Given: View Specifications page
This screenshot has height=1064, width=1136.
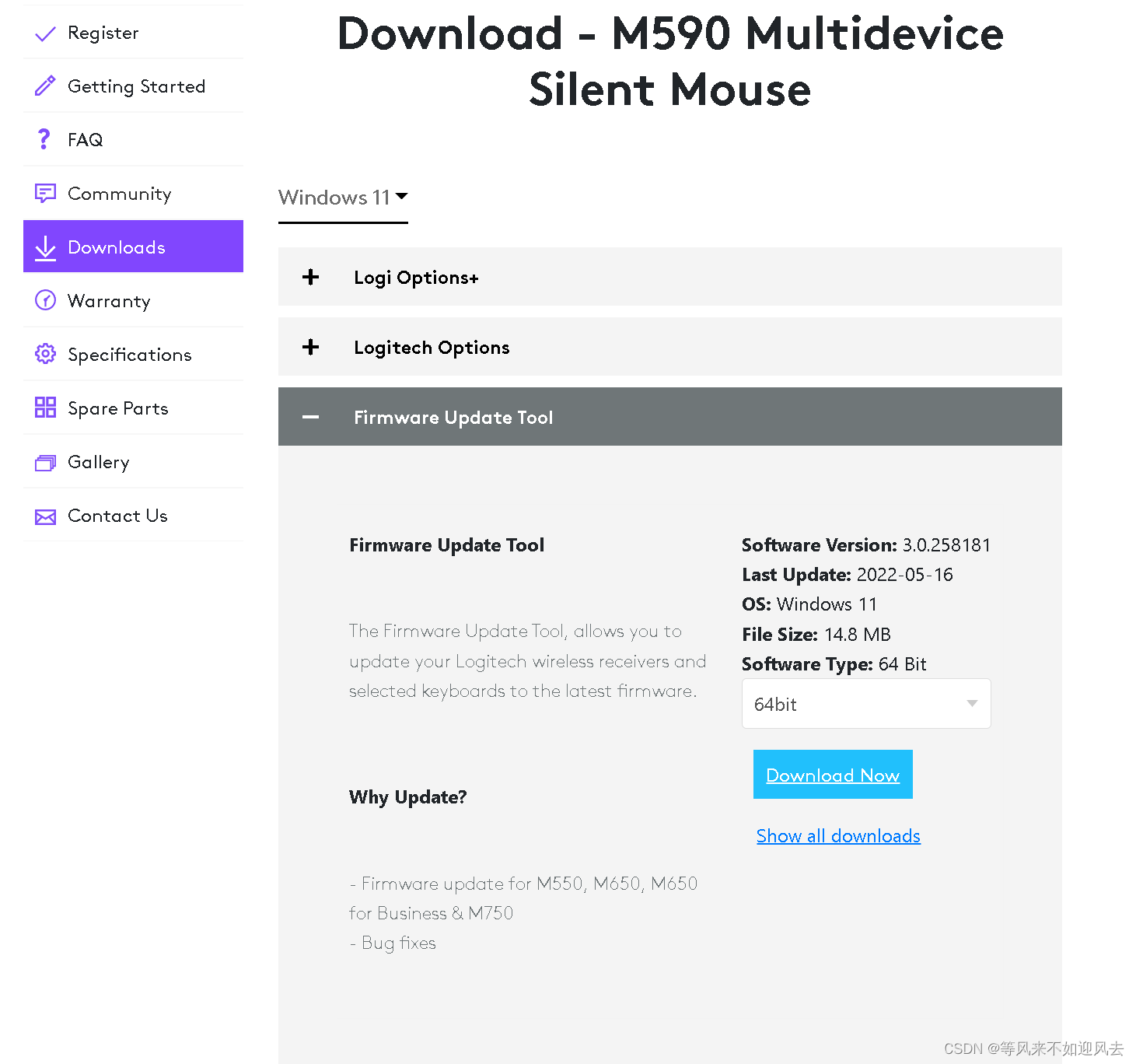Looking at the screenshot, I should [133, 355].
